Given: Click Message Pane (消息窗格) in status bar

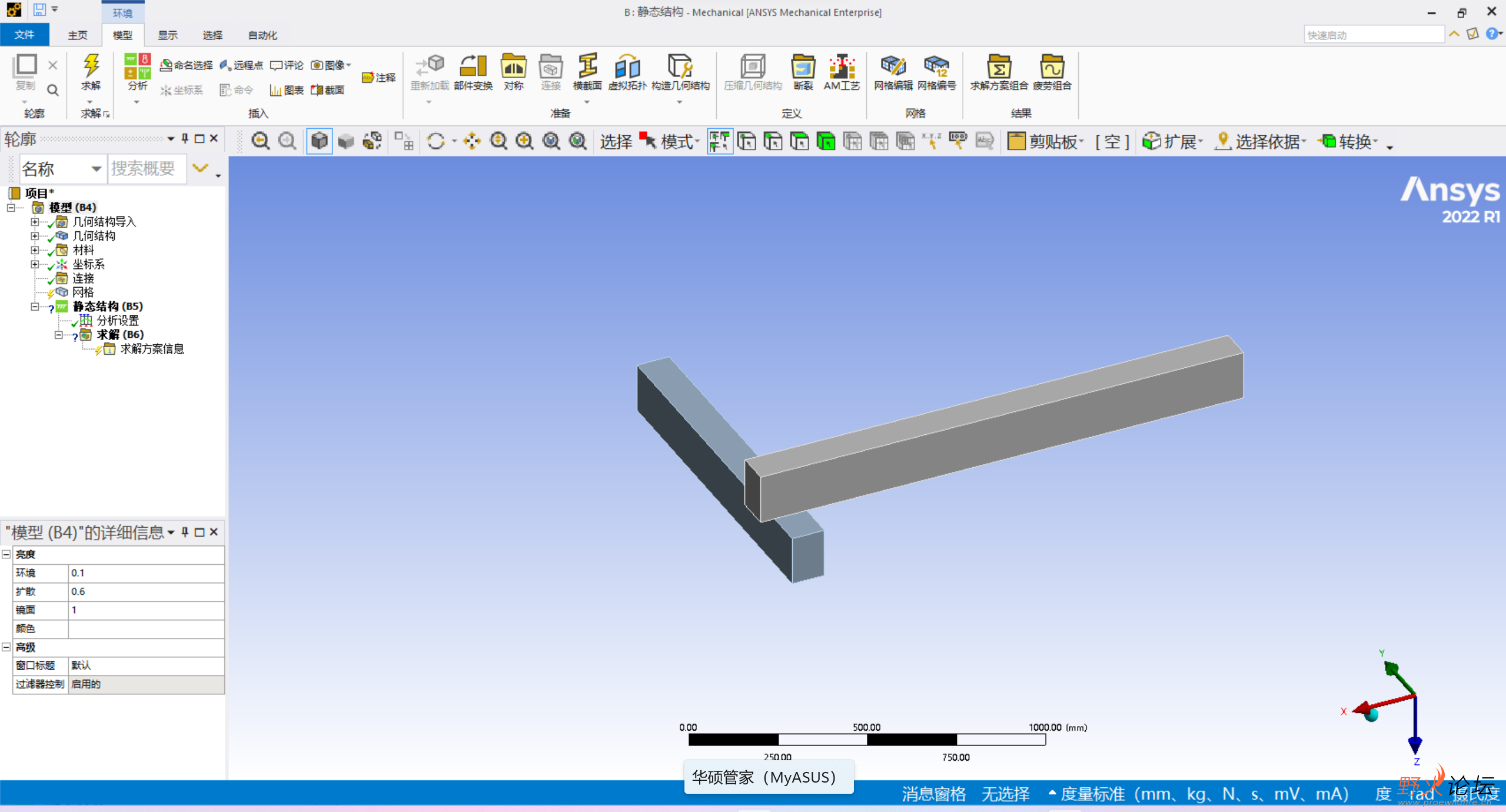Looking at the screenshot, I should (934, 794).
